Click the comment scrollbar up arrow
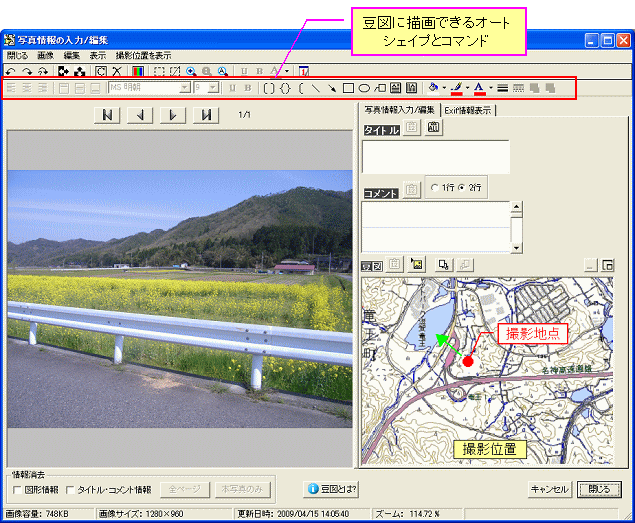 pyautogui.click(x=516, y=207)
